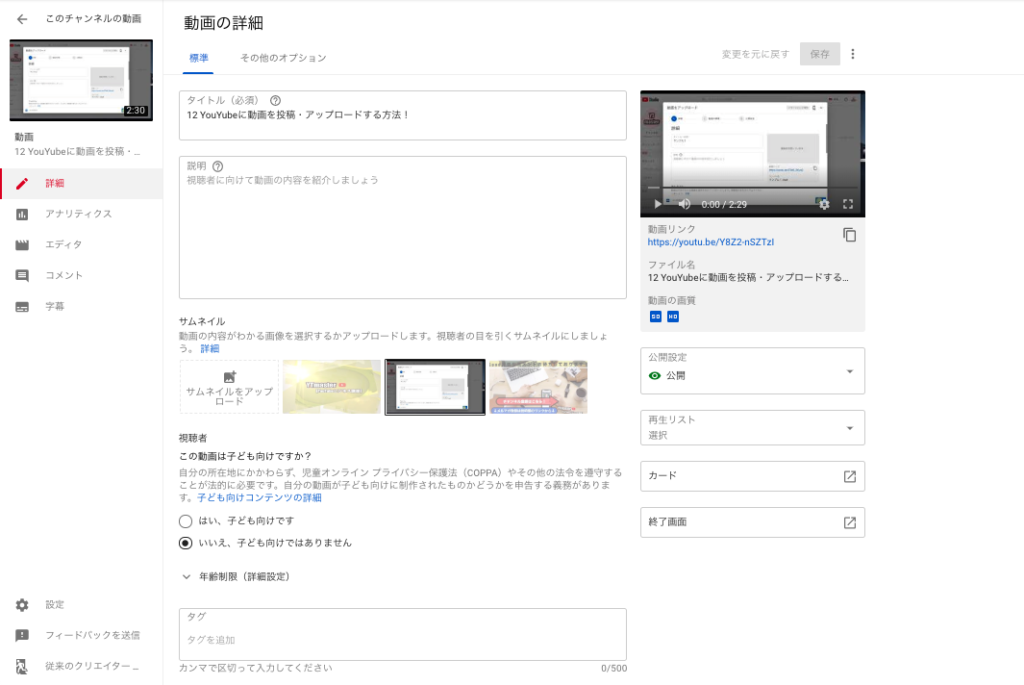Screen dimensions: 1024x685
Task: Open the 公開設定 visibility dropdown
Action: click(752, 371)
